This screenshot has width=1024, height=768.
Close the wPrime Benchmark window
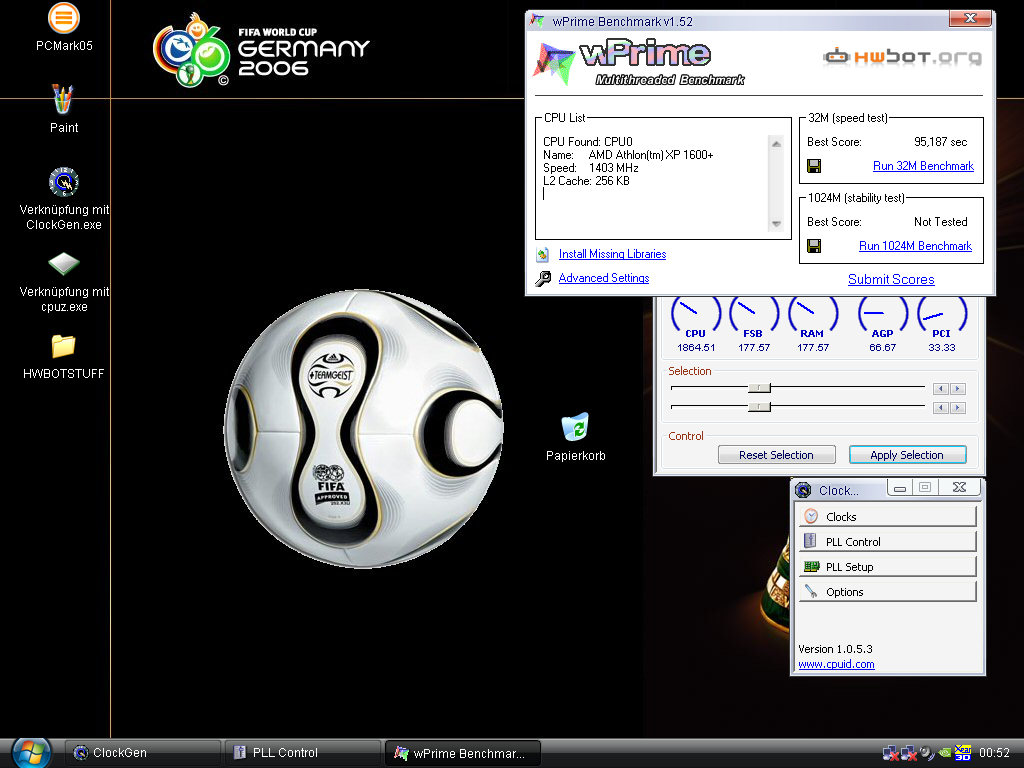(x=970, y=18)
